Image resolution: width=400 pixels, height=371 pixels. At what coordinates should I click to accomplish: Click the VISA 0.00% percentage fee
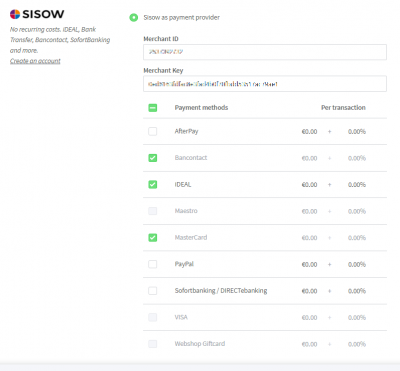(x=357, y=318)
